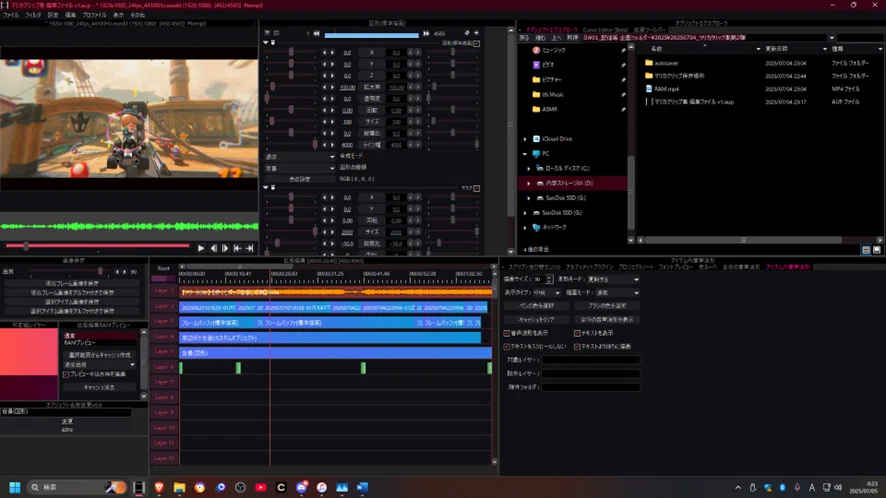
Task: Open YouTube app from taskbar
Action: click(260, 487)
